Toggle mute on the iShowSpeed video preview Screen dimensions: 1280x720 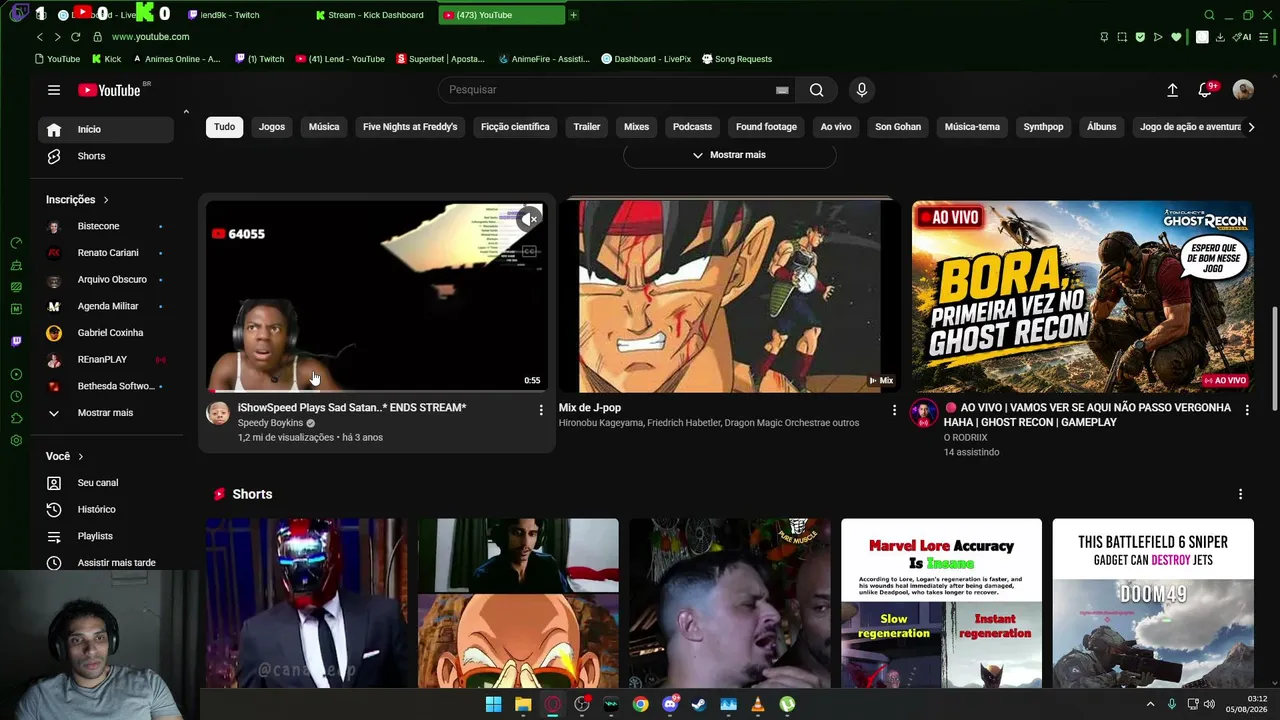pyautogui.click(x=530, y=219)
